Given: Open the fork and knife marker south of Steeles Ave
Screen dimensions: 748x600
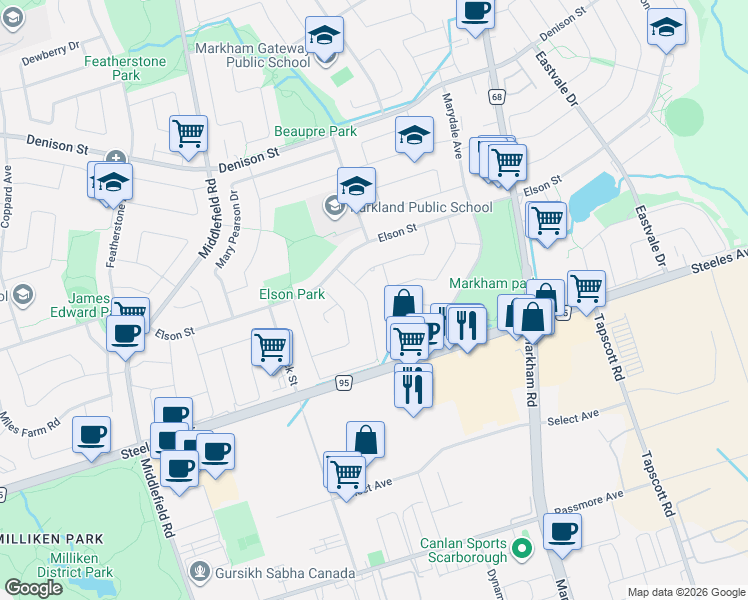Looking at the screenshot, I should tap(414, 389).
